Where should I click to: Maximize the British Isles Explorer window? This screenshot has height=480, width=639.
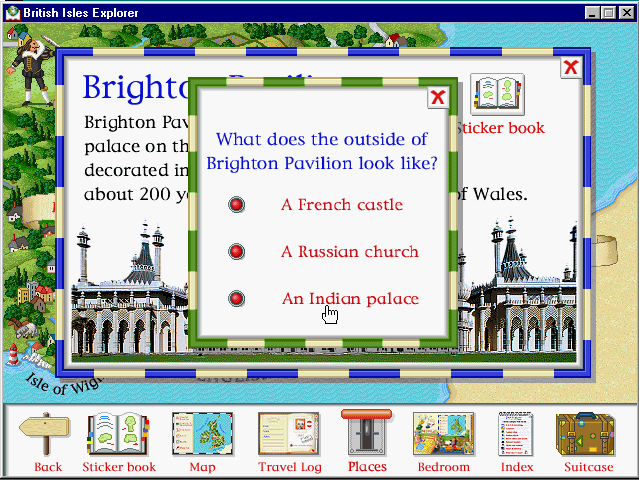tap(608, 13)
